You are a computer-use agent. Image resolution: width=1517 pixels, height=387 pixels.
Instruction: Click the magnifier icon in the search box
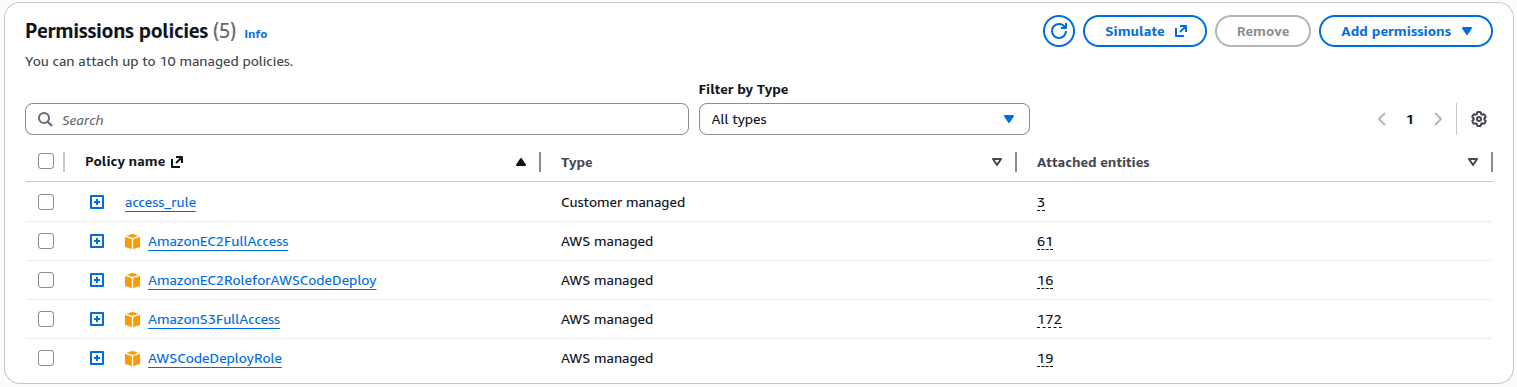[x=45, y=119]
